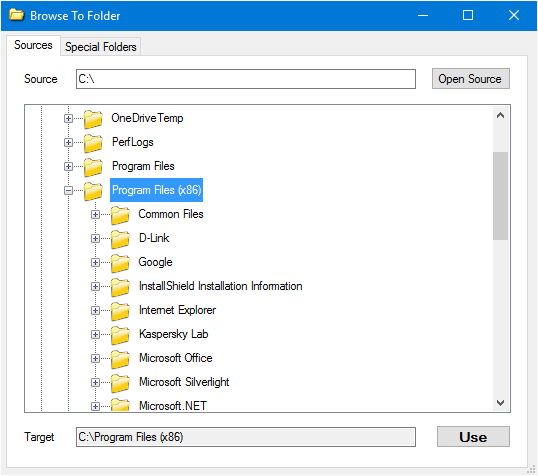The height and width of the screenshot is (476, 538).
Task: Click the OneDriveTemp folder icon
Action: pyautogui.click(x=93, y=119)
